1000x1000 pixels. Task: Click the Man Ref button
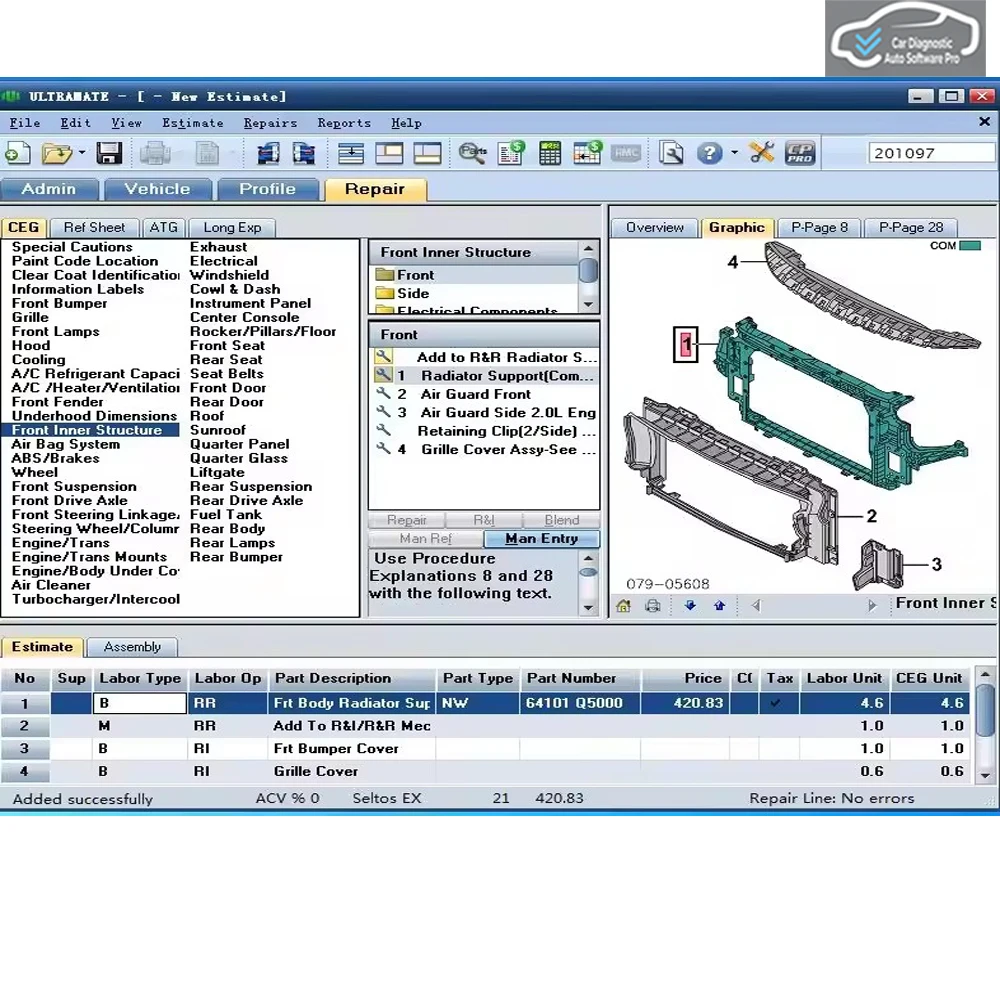click(x=425, y=539)
